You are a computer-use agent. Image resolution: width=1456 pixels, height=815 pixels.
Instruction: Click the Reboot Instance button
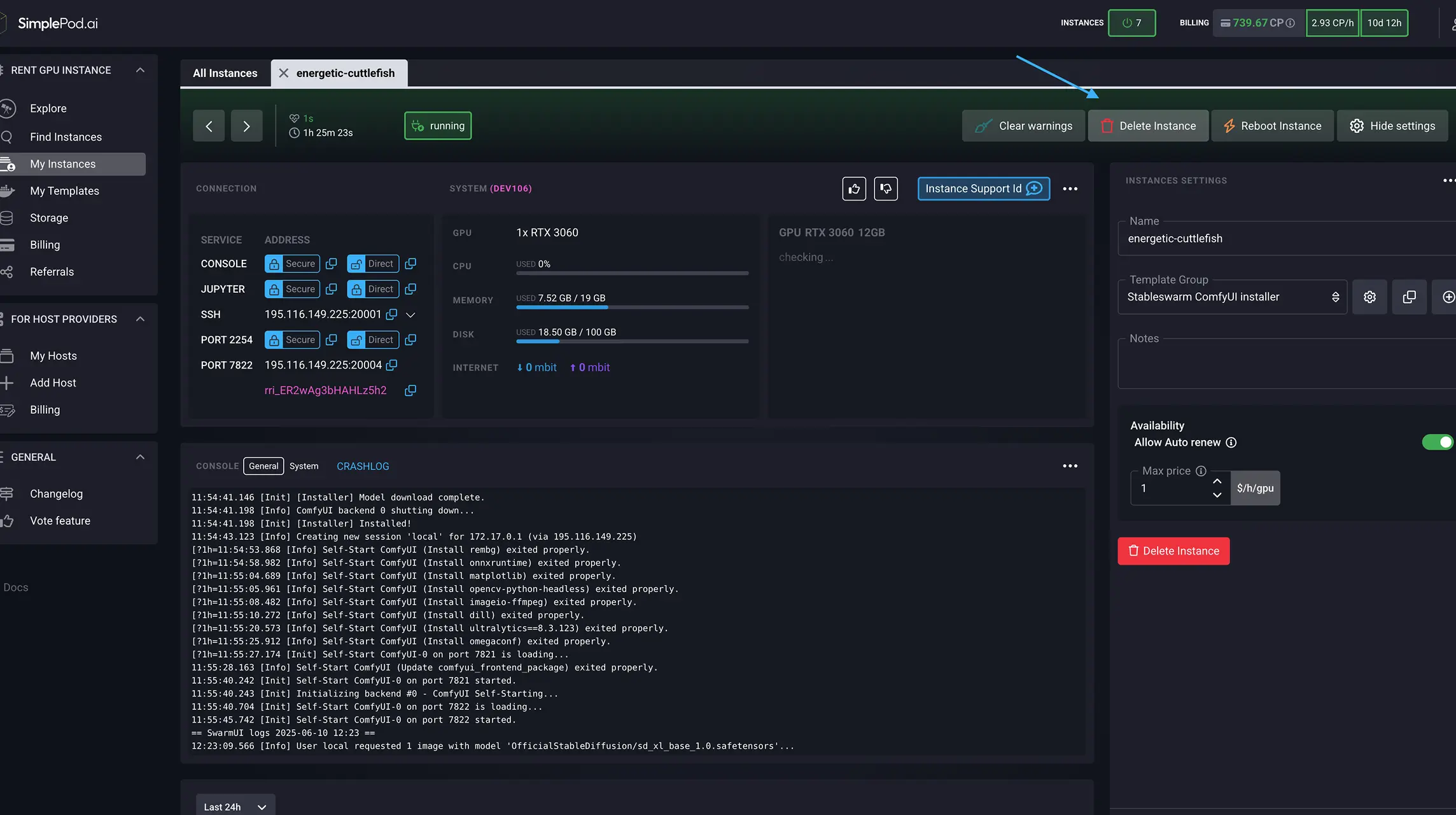click(x=1272, y=126)
